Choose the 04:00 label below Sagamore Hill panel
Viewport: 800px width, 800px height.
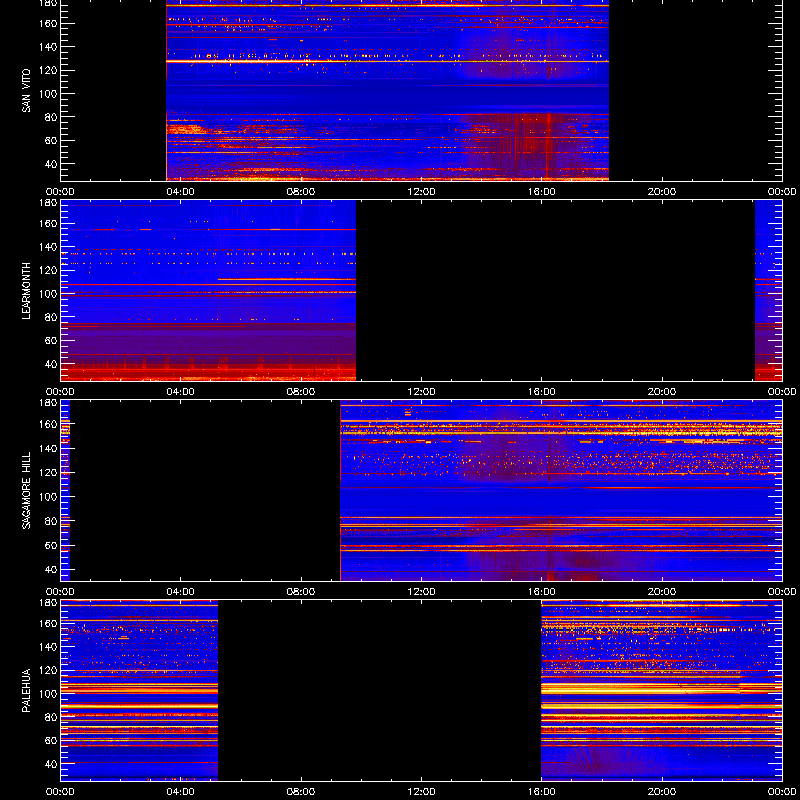pos(181,592)
